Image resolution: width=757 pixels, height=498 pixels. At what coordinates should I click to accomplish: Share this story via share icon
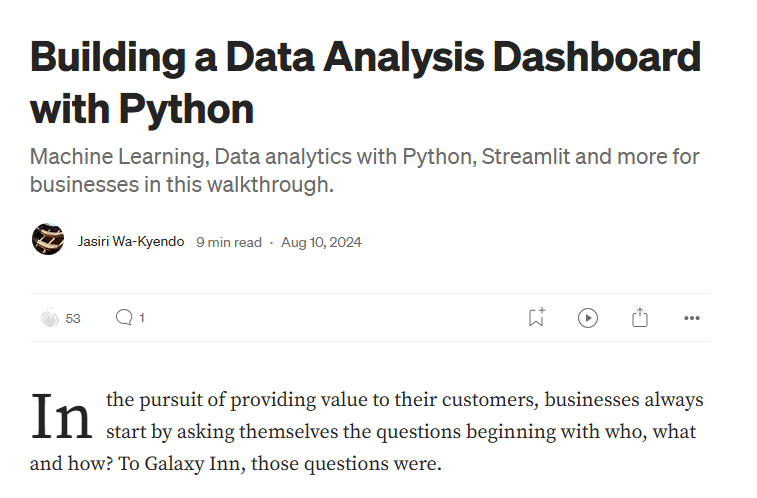(x=640, y=318)
